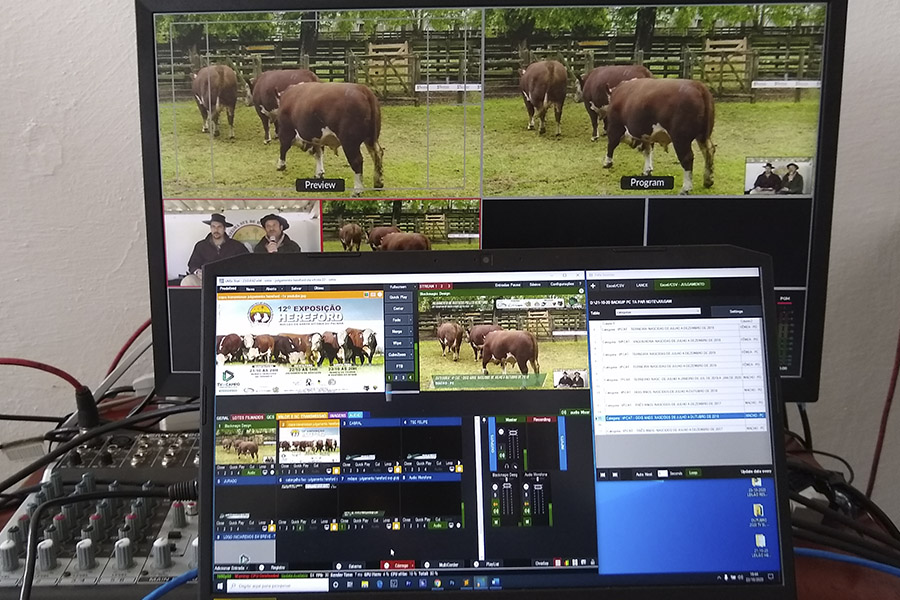Expand the Merge transition dropdown arrow
This screenshot has height=600, width=900.
412,330
